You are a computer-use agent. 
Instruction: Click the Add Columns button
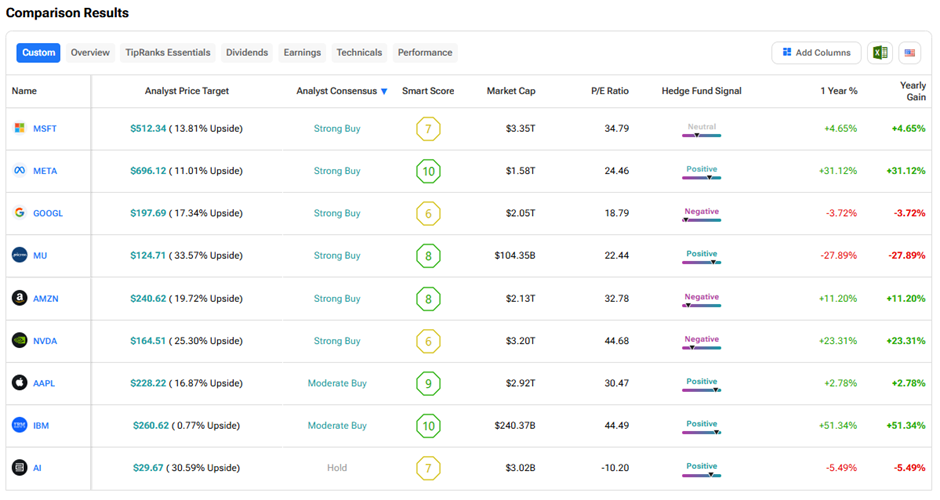[x=817, y=53]
